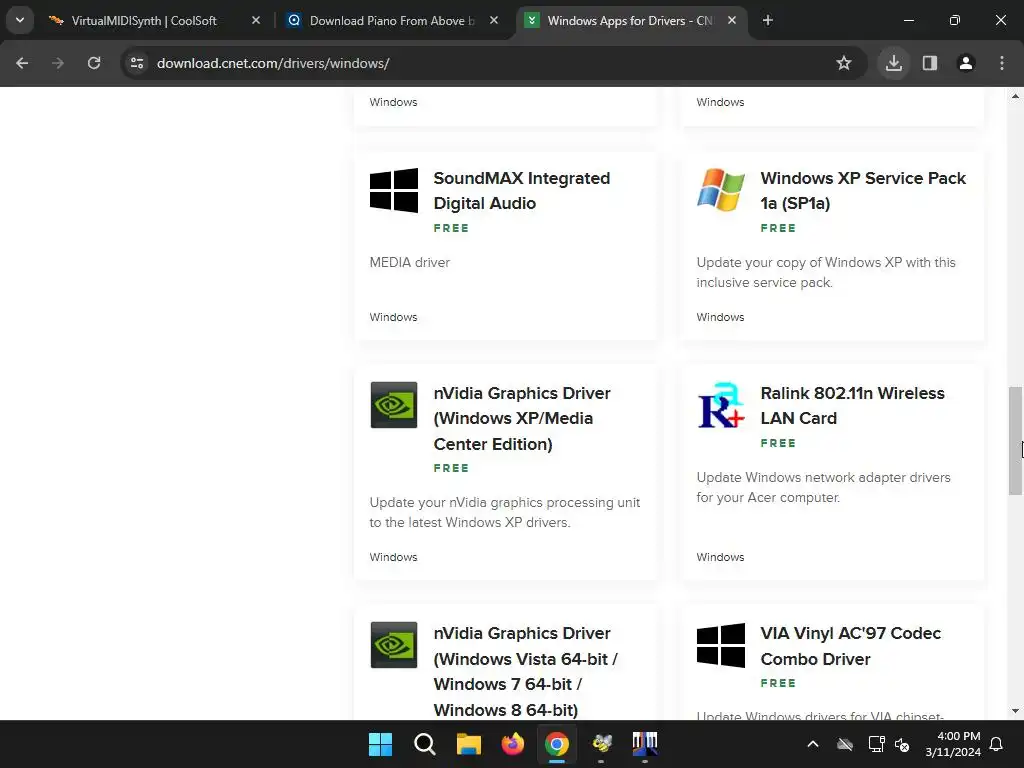Reload the current page
The image size is (1024, 768).
tap(94, 63)
